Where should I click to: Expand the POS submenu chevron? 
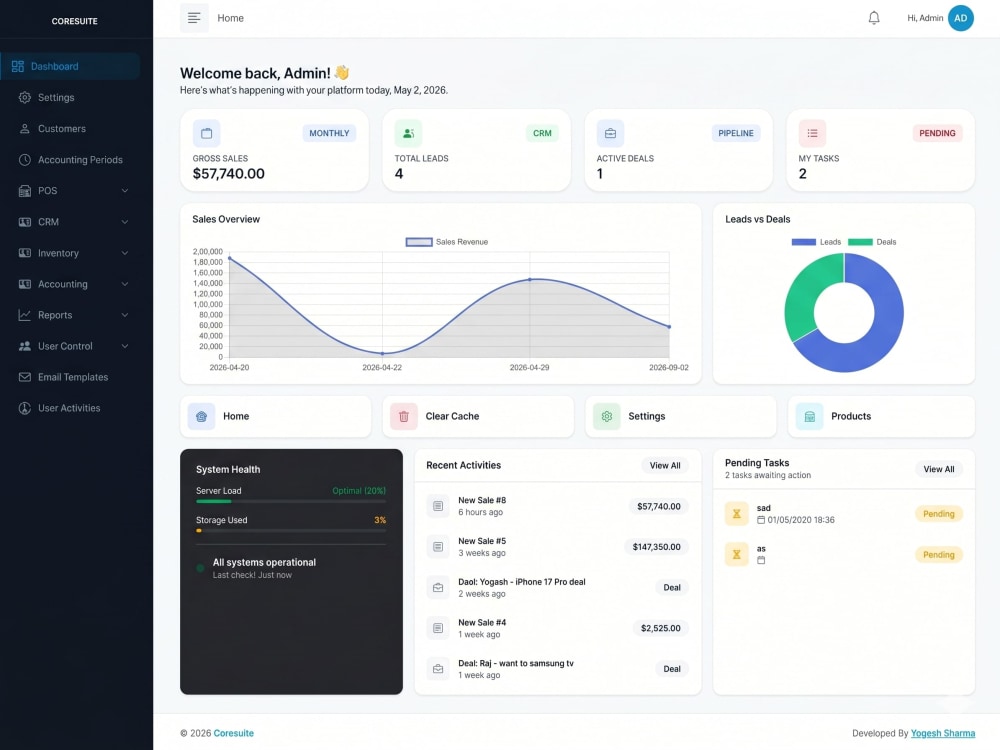[x=125, y=191]
